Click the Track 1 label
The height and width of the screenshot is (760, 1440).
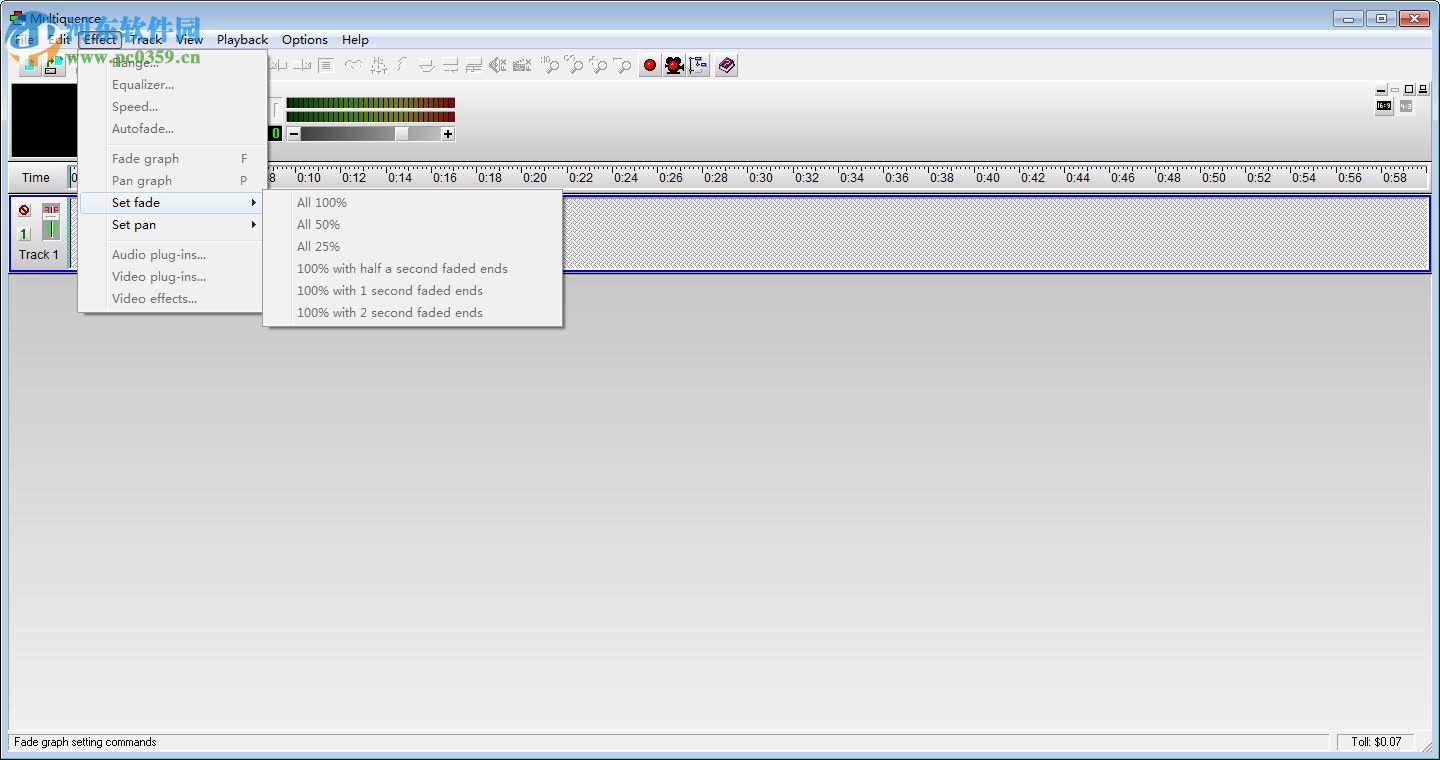tap(39, 255)
